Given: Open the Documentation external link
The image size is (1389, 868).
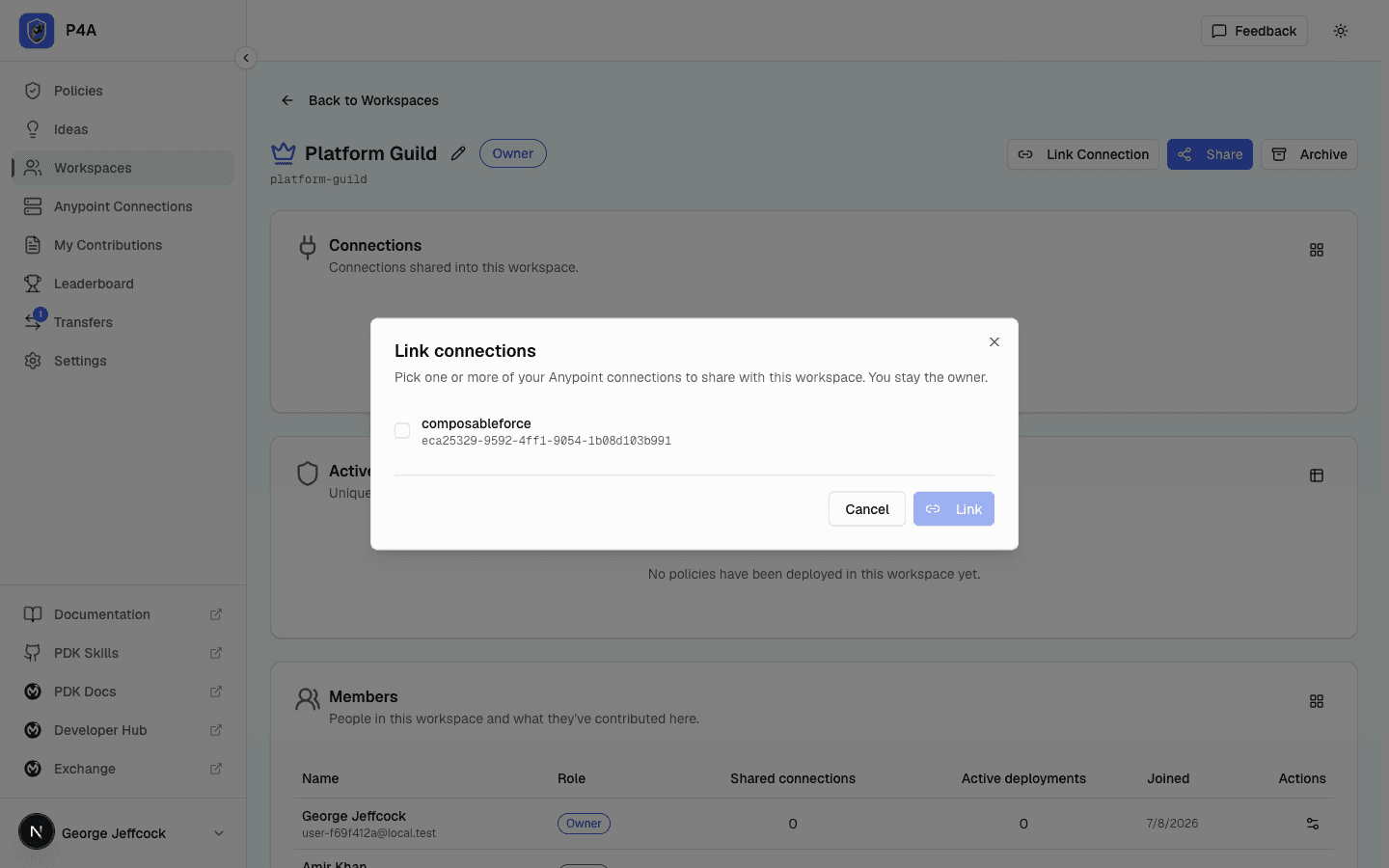Looking at the screenshot, I should pyautogui.click(x=123, y=614).
